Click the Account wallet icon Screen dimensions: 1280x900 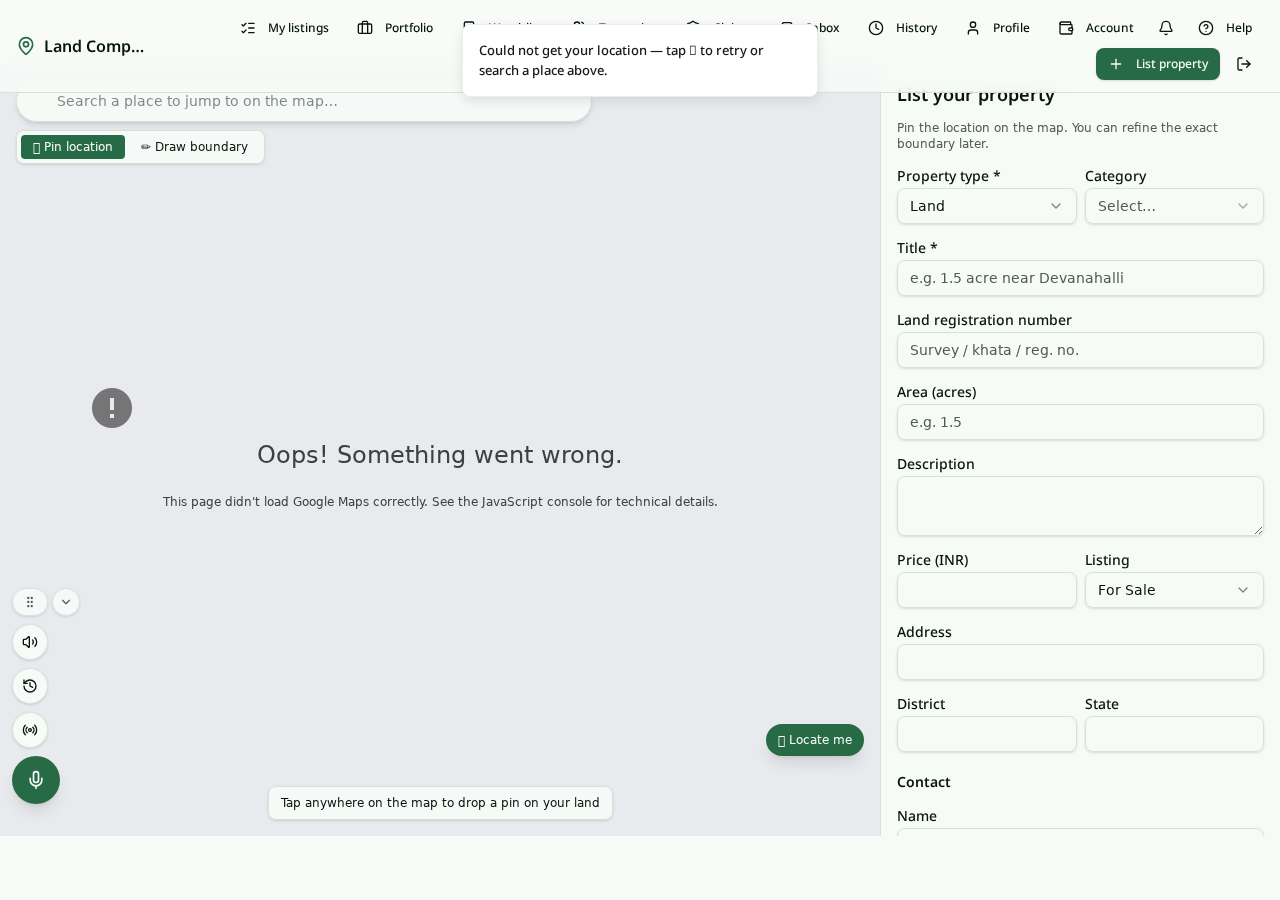(1066, 28)
